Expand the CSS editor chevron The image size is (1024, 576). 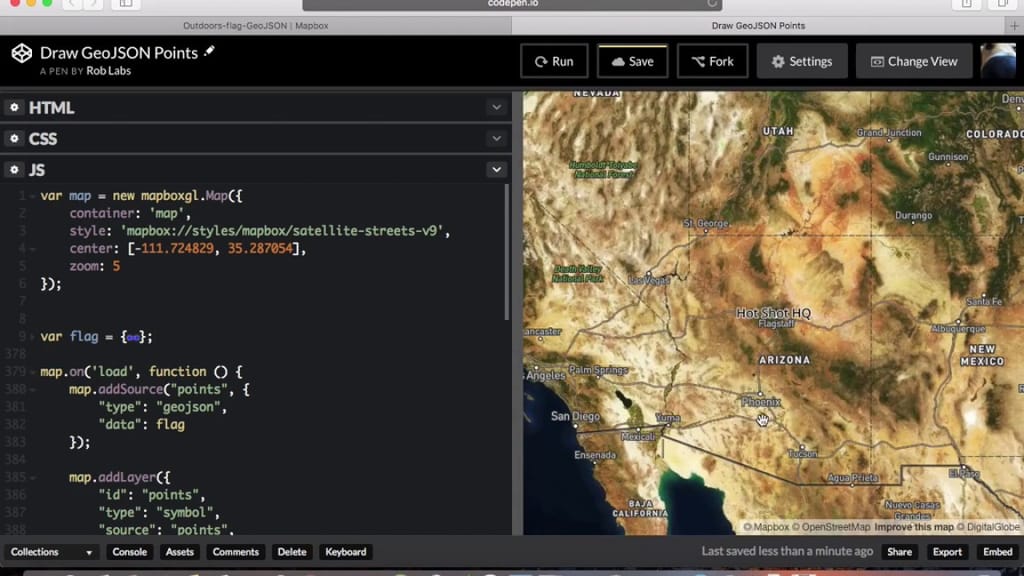coord(496,138)
